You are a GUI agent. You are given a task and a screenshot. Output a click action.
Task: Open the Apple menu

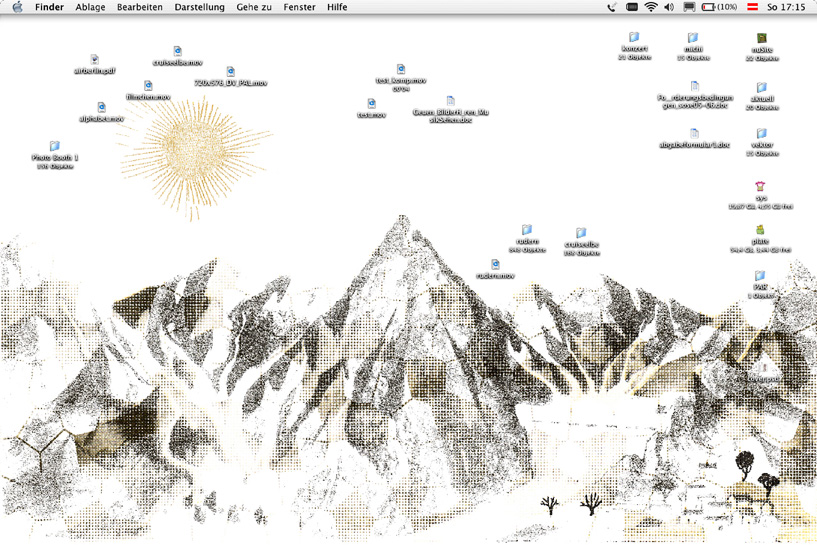coord(17,7)
